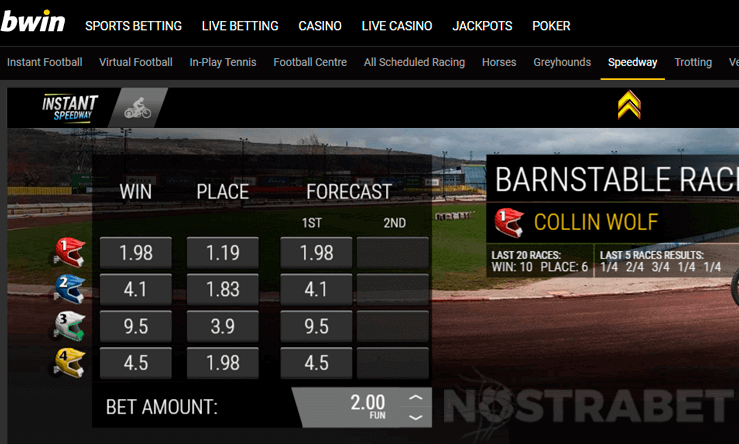Click the bwin logo
This screenshot has width=739, height=444.
pyautogui.click(x=33, y=22)
